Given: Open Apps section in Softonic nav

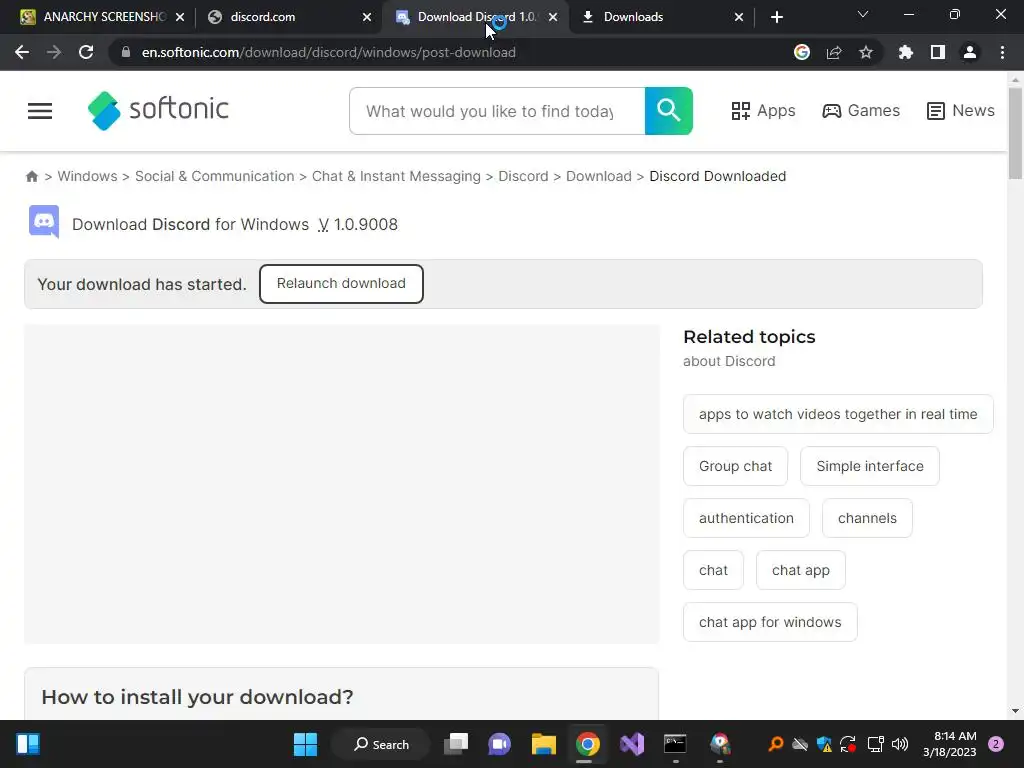Looking at the screenshot, I should tap(763, 111).
